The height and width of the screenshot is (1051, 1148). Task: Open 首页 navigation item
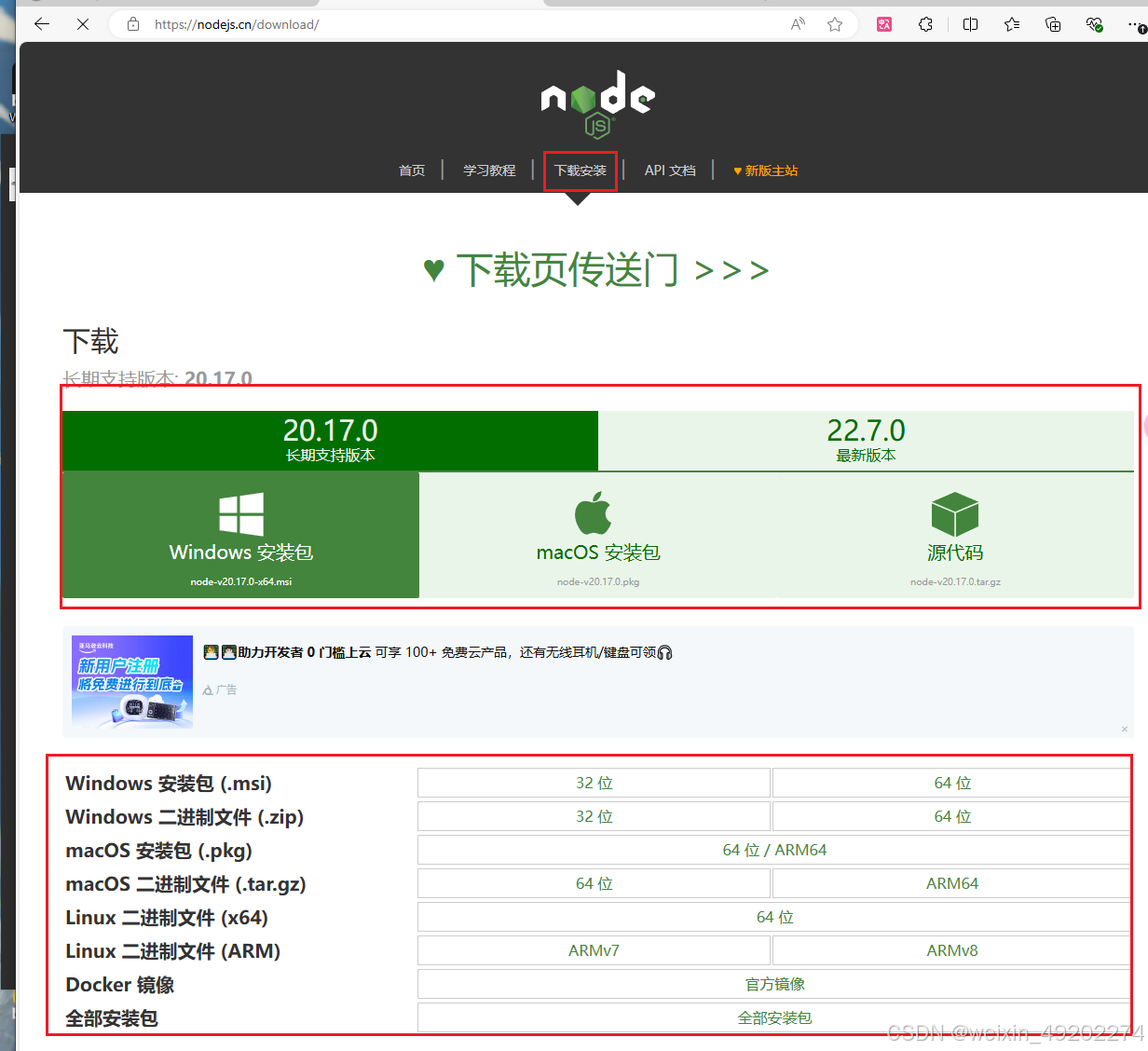coord(412,171)
